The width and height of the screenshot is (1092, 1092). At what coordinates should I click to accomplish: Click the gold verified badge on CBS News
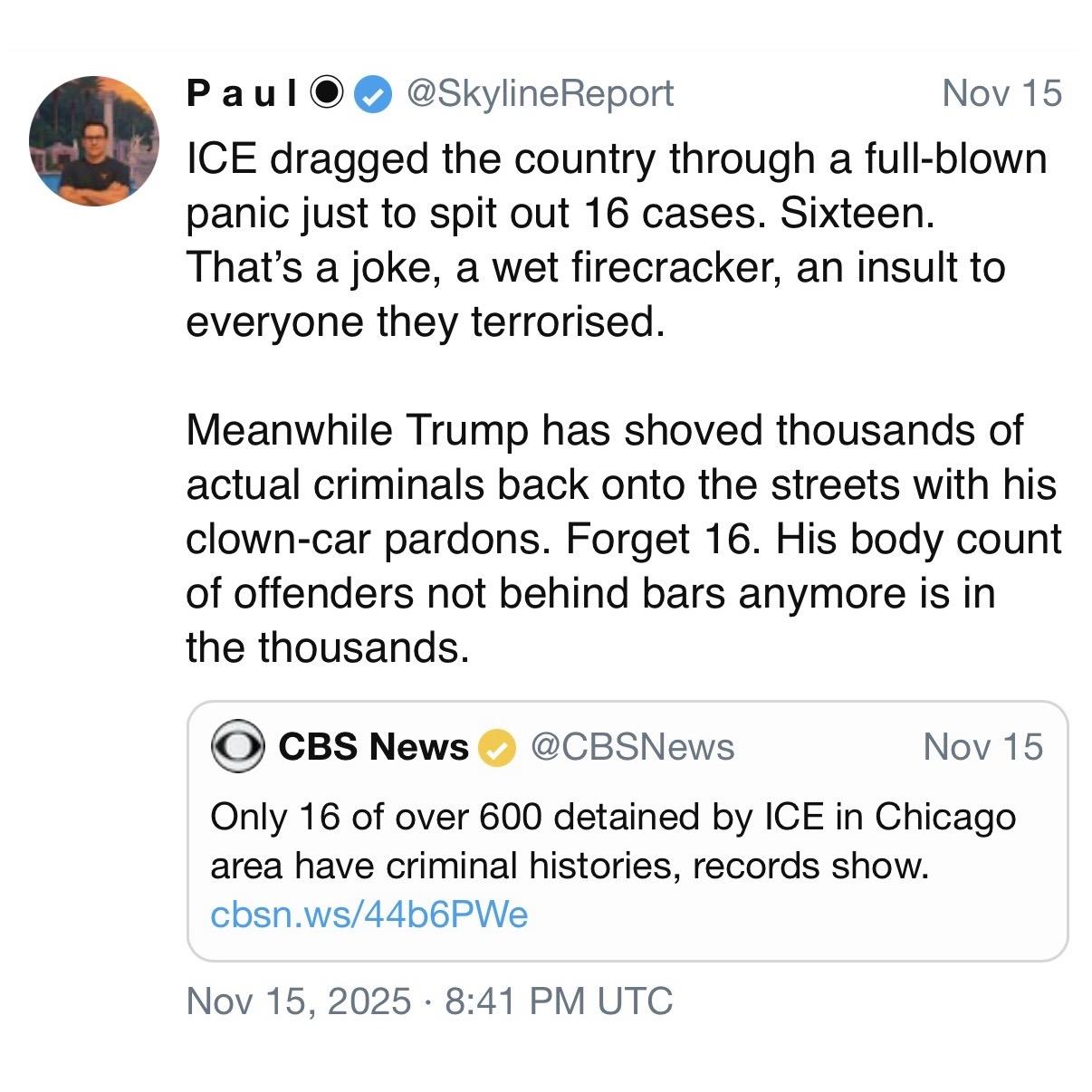coord(496,748)
